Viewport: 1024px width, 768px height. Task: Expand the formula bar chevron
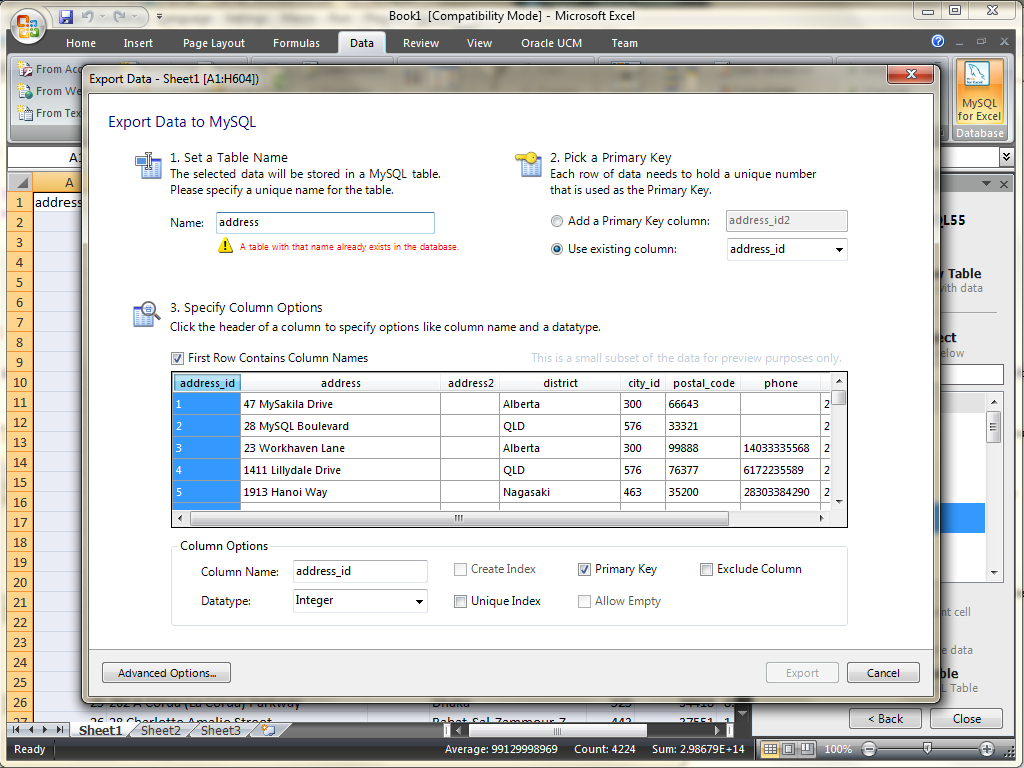tap(1005, 157)
